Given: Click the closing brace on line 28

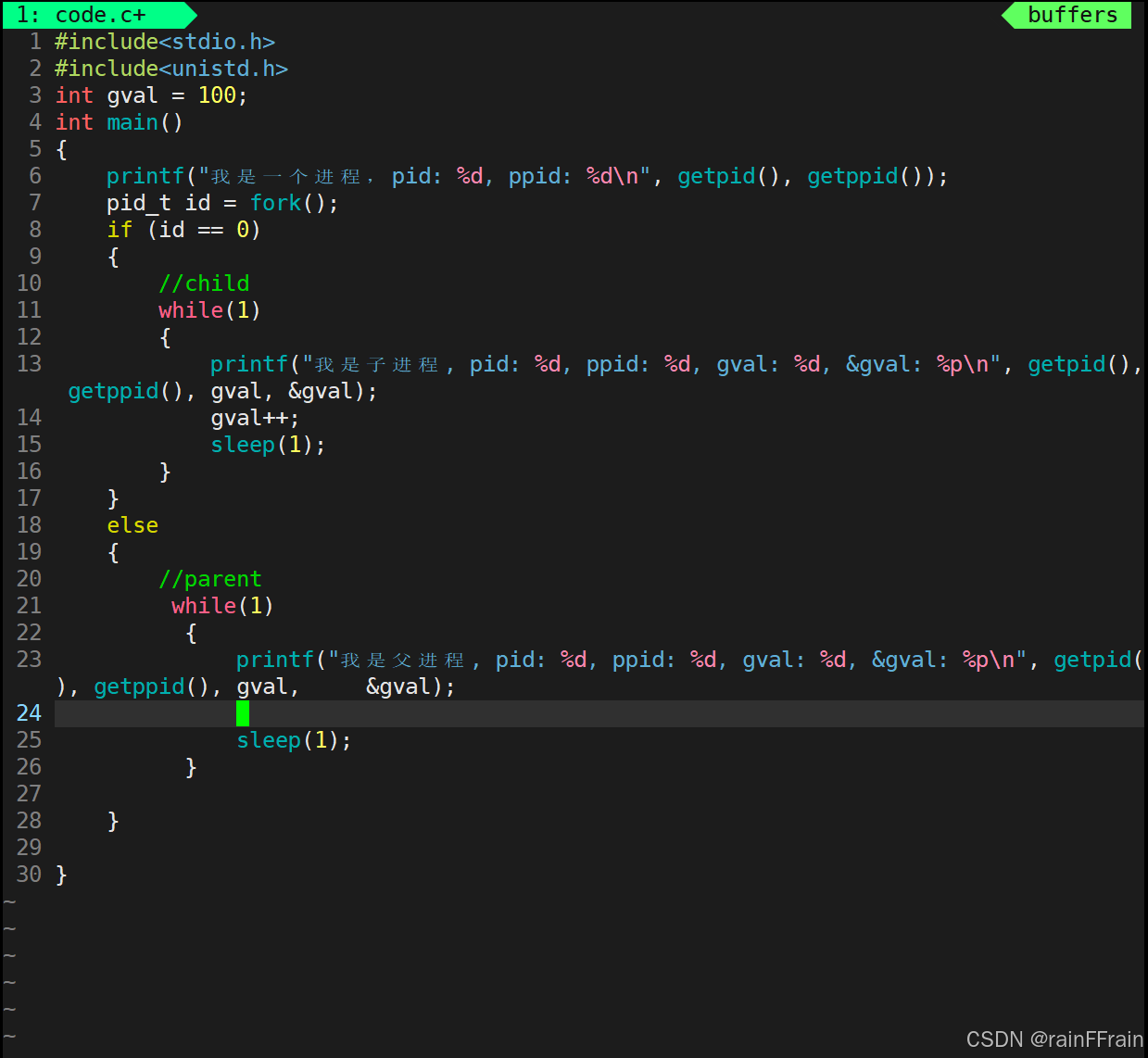Looking at the screenshot, I should [113, 821].
